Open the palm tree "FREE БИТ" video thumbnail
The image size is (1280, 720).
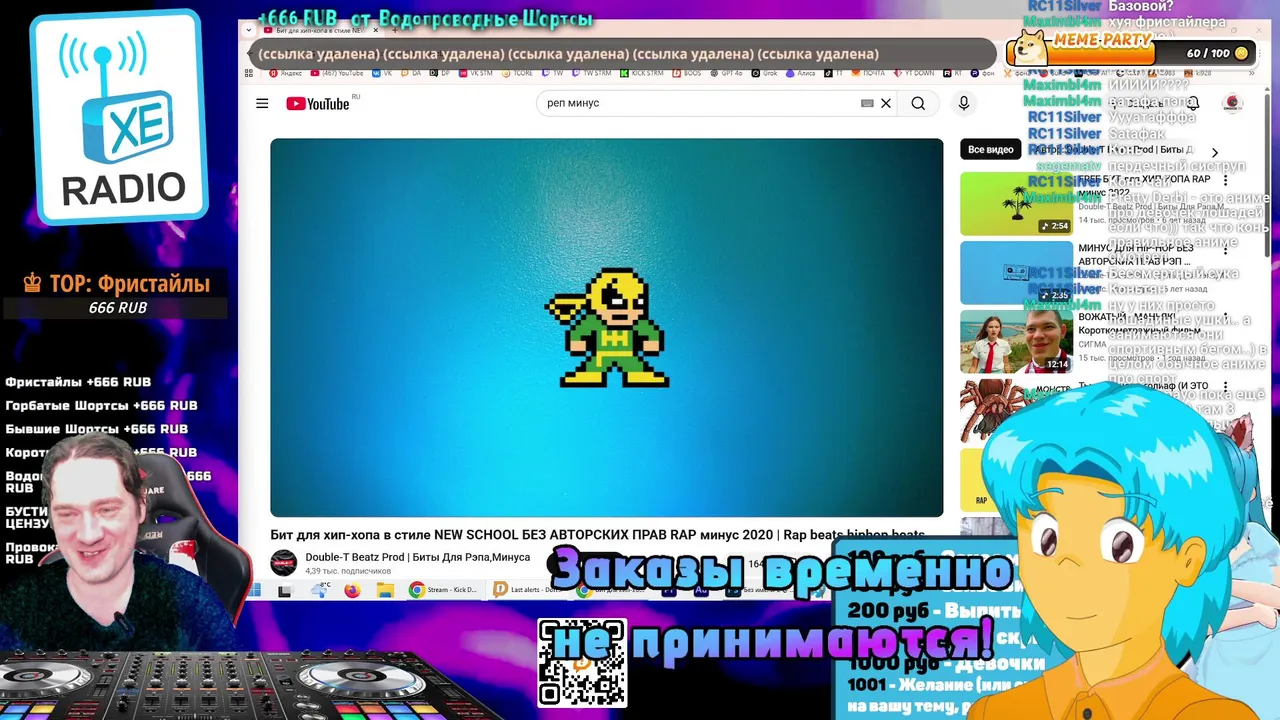click(1016, 204)
